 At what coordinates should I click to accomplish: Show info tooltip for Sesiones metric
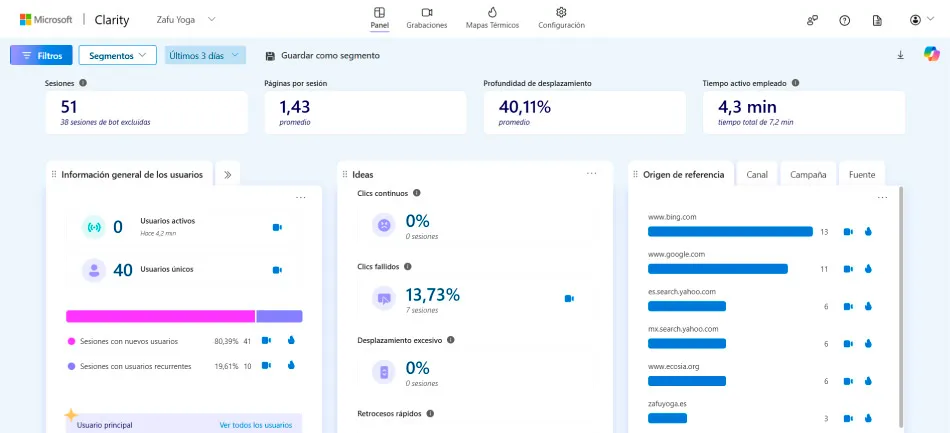(83, 83)
